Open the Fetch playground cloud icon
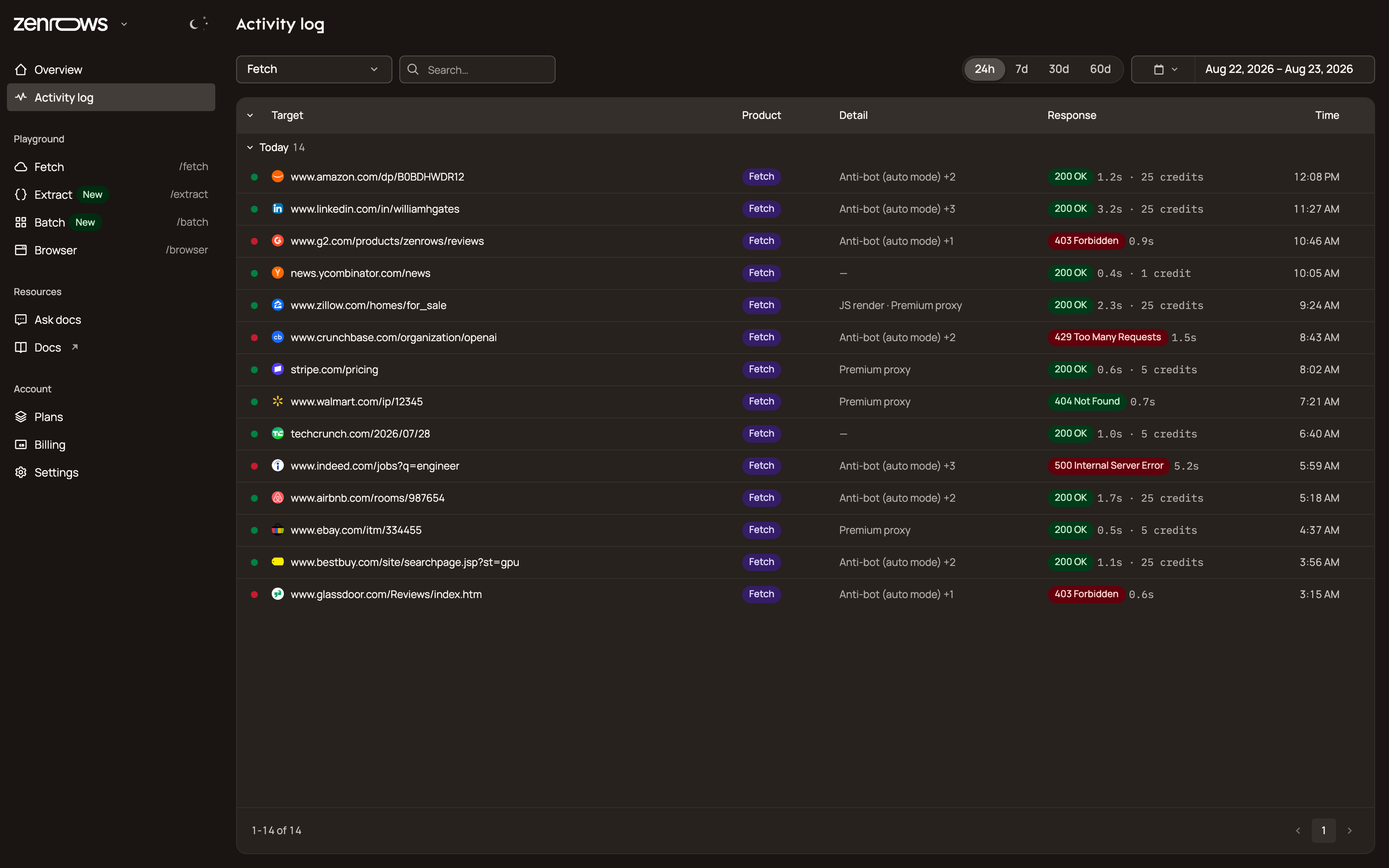This screenshot has height=868, width=1389. [x=21, y=167]
